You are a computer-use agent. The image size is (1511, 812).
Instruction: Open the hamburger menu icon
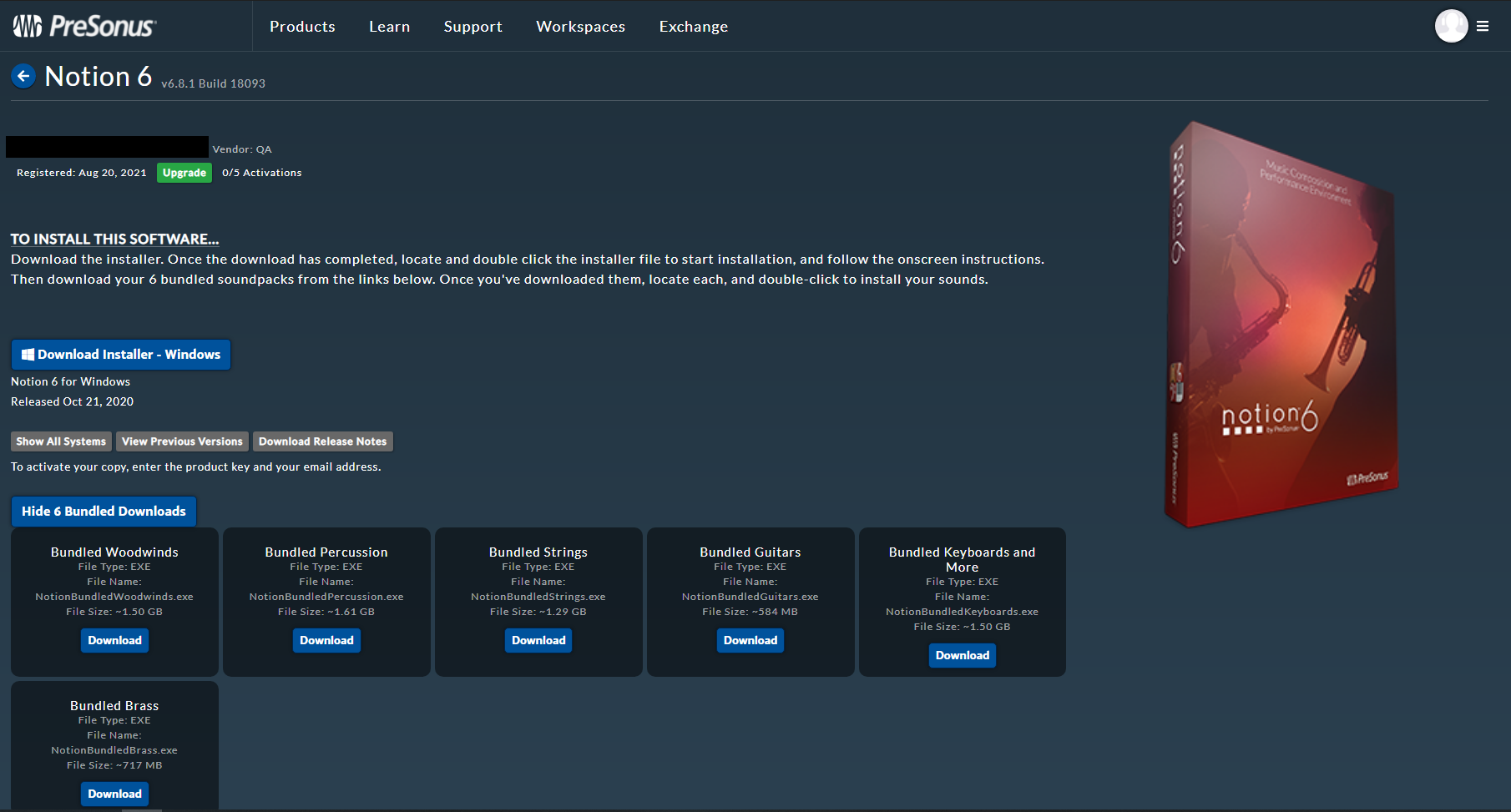click(x=1483, y=26)
